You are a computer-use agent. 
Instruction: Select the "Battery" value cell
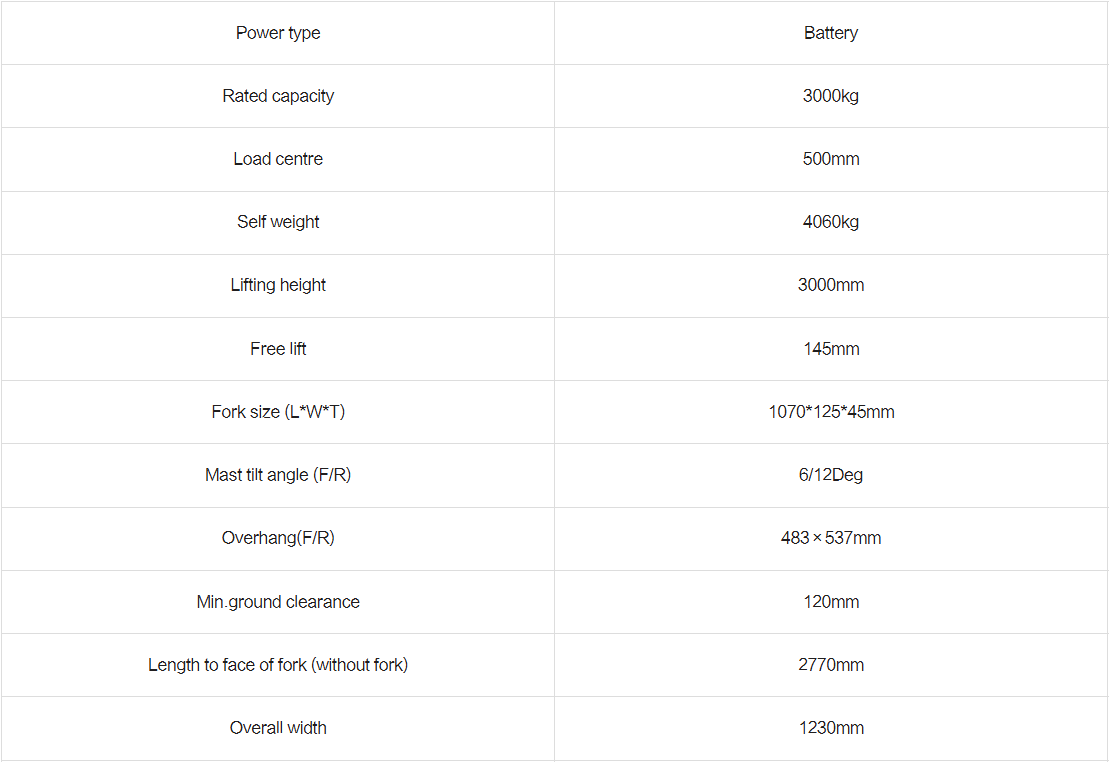pyautogui.click(x=831, y=33)
